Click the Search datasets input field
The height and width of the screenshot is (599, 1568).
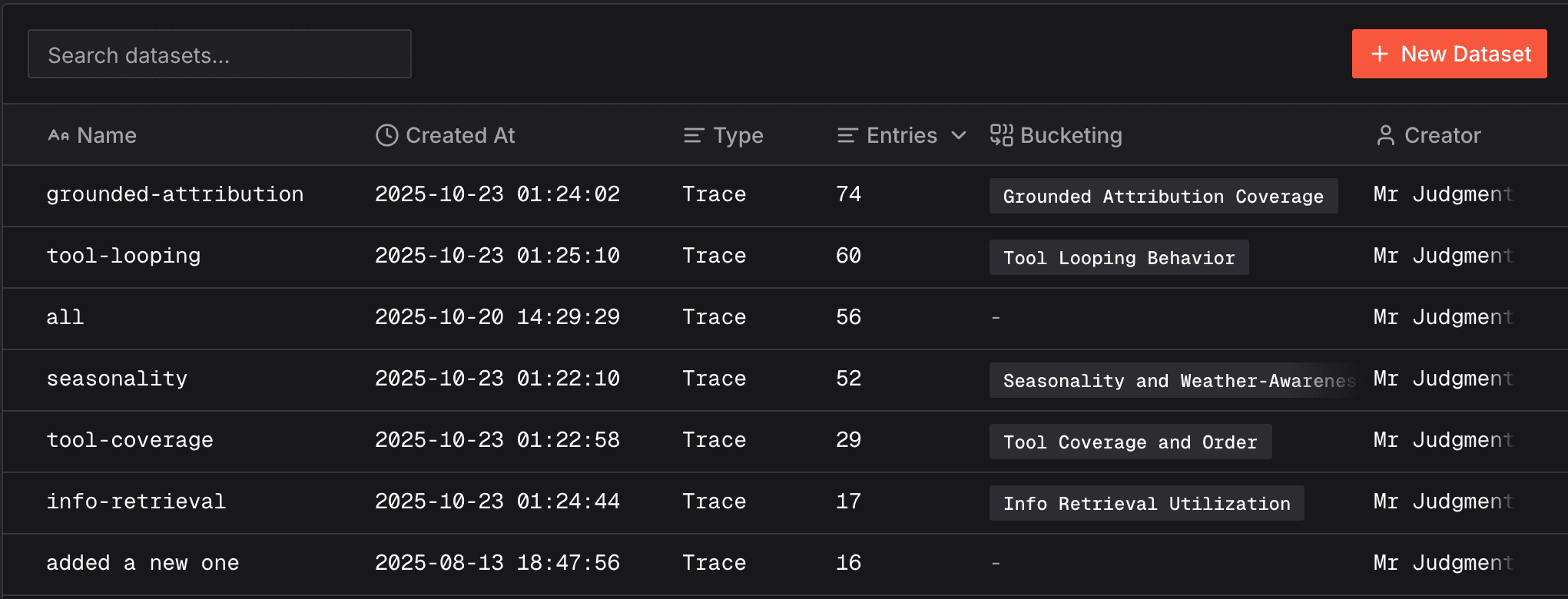click(219, 54)
